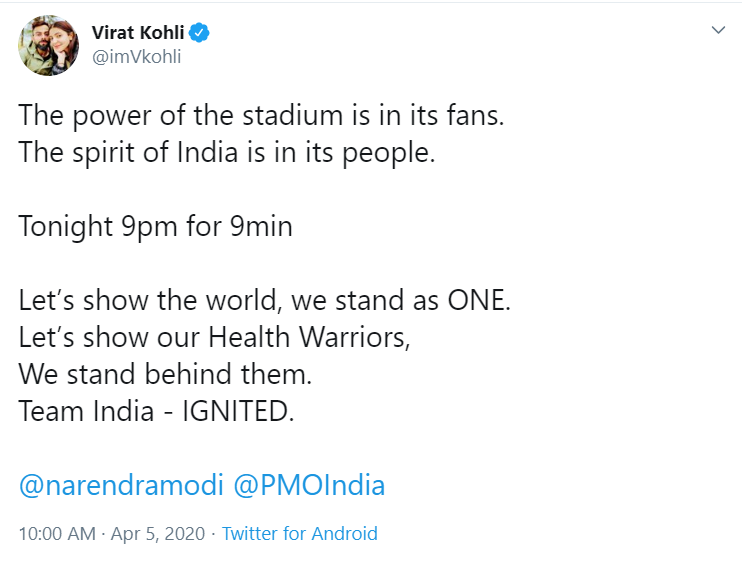
Task: Click the Apr 5, 2020 date
Action: coord(158,534)
